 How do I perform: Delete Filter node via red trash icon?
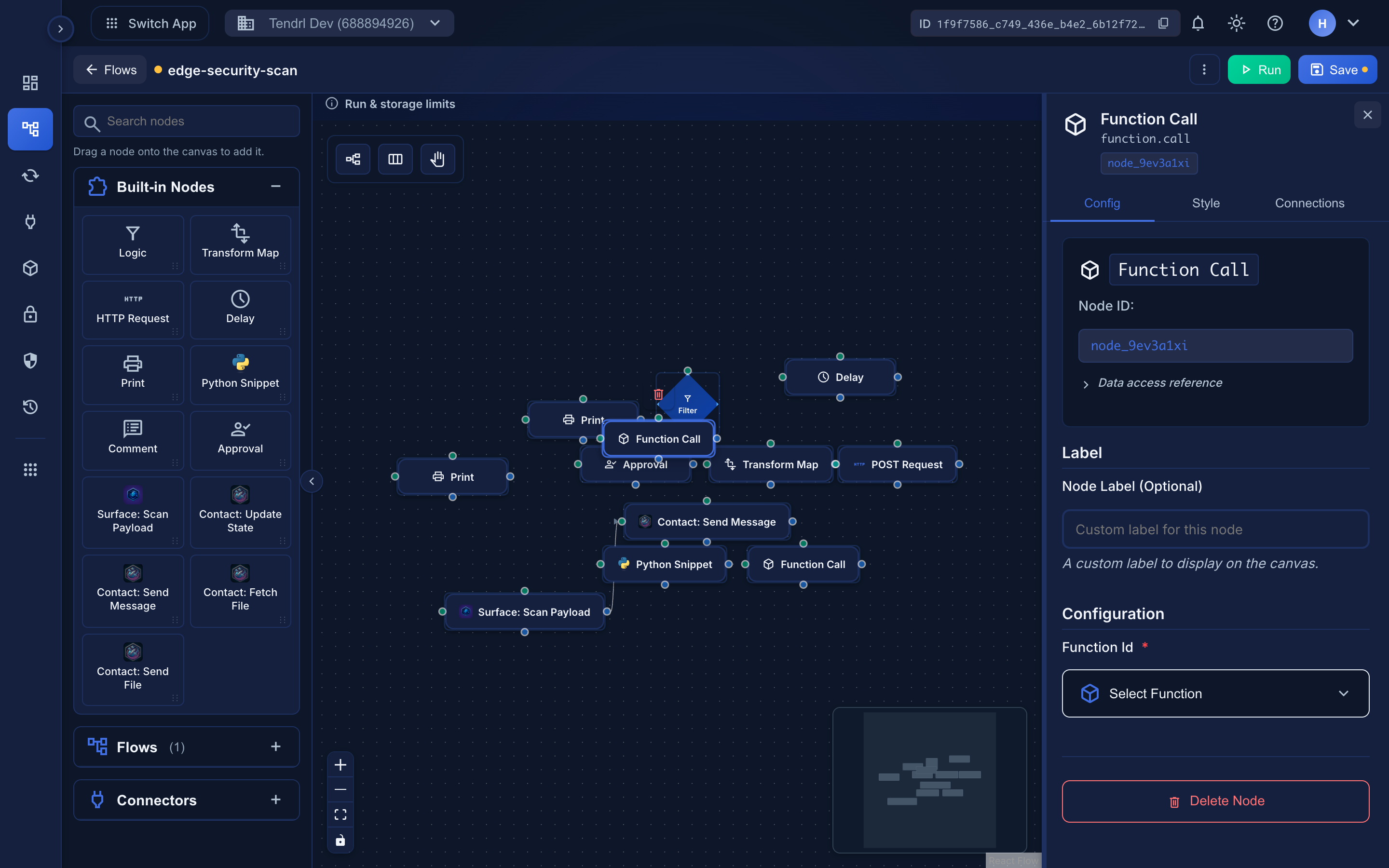(x=658, y=394)
